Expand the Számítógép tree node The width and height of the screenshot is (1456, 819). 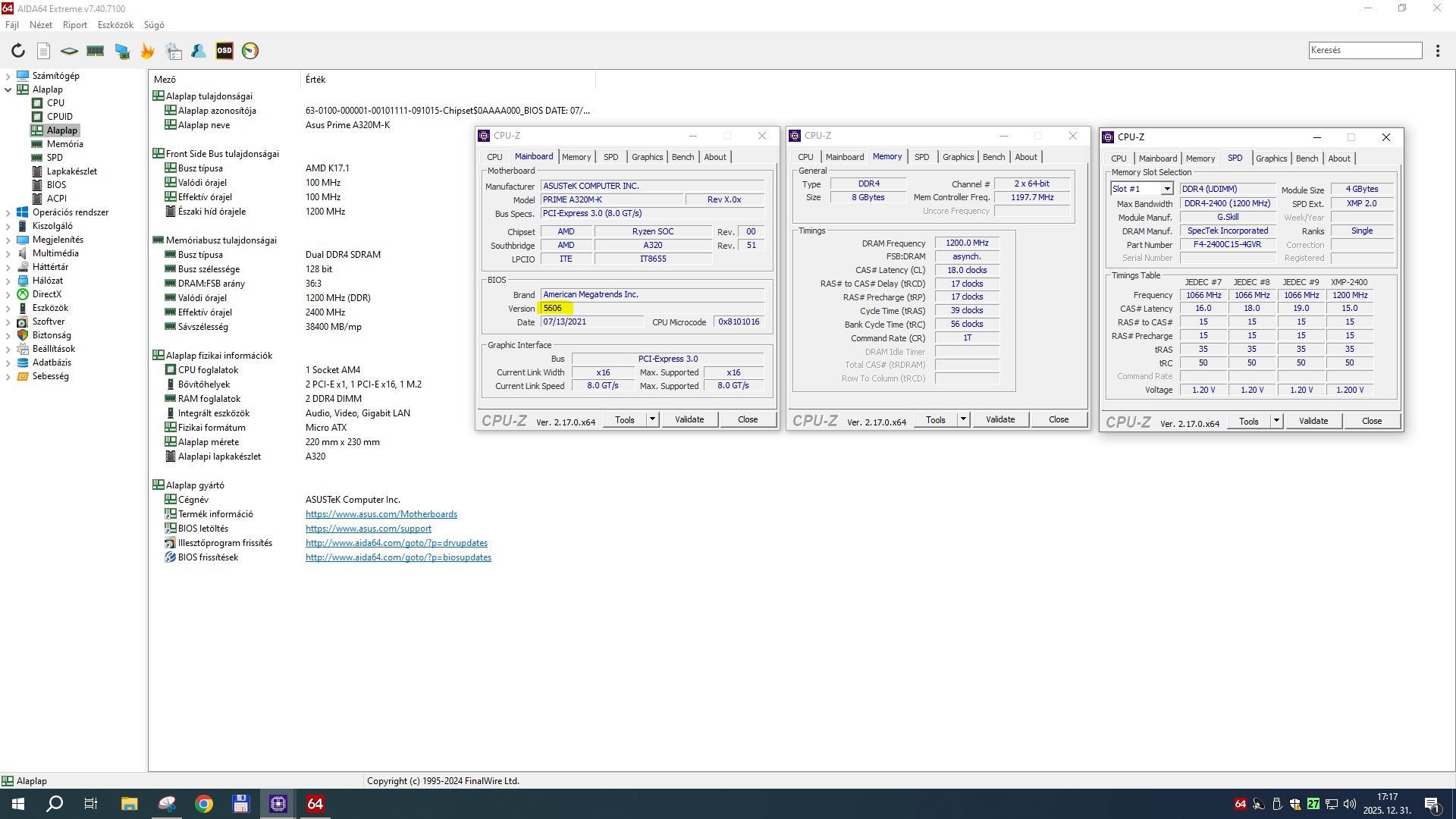(x=8, y=76)
